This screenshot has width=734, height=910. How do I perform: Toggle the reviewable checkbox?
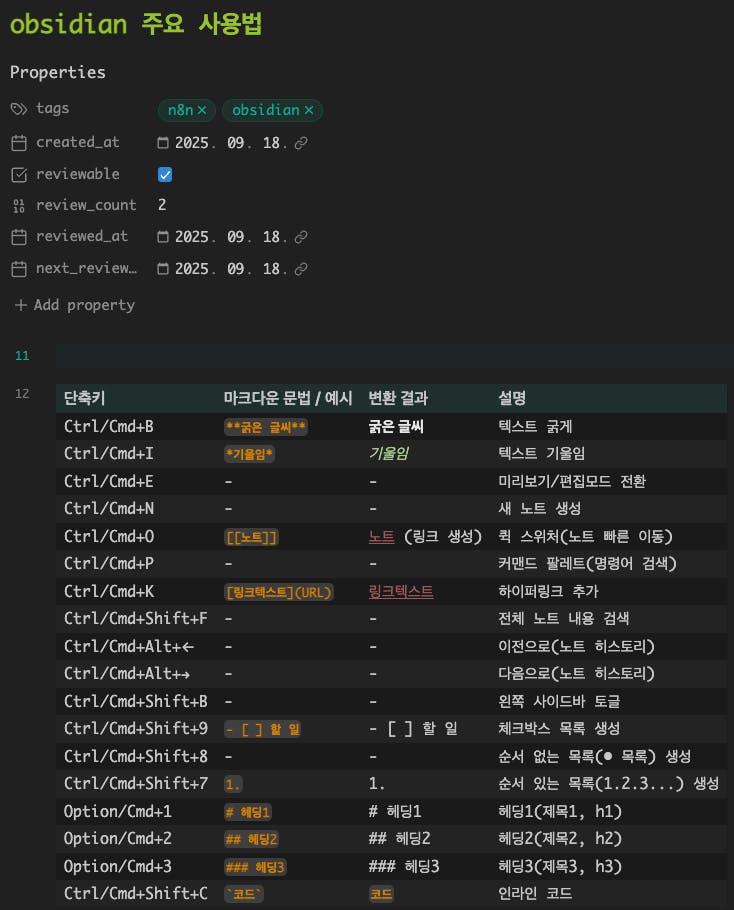tap(165, 175)
